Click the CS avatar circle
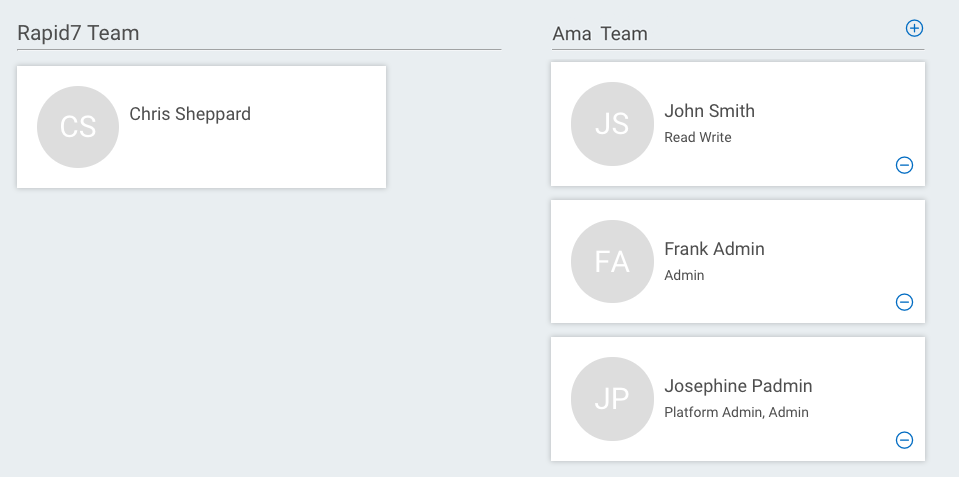Screen dimensions: 959x477 78,127
